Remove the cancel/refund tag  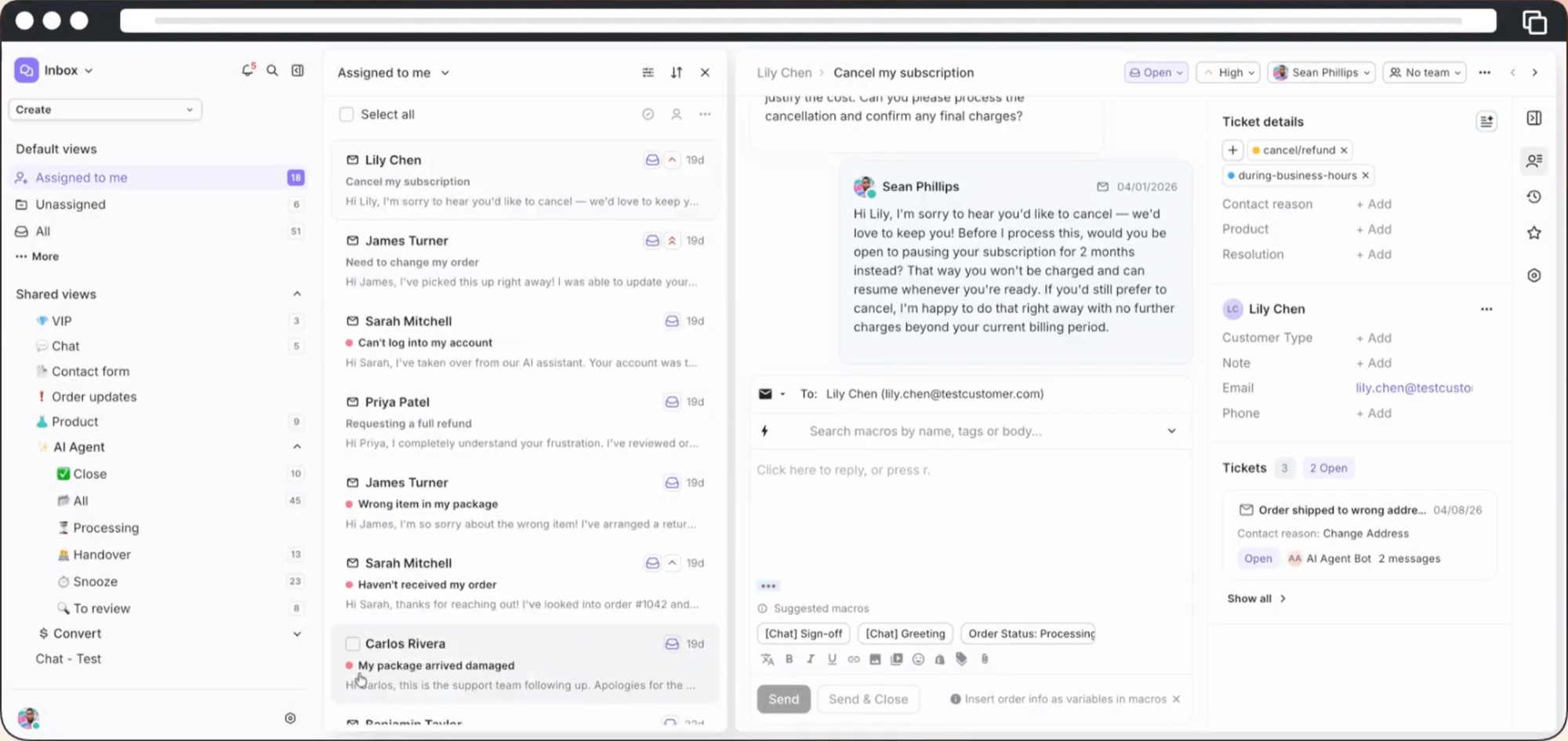pyautogui.click(x=1344, y=150)
